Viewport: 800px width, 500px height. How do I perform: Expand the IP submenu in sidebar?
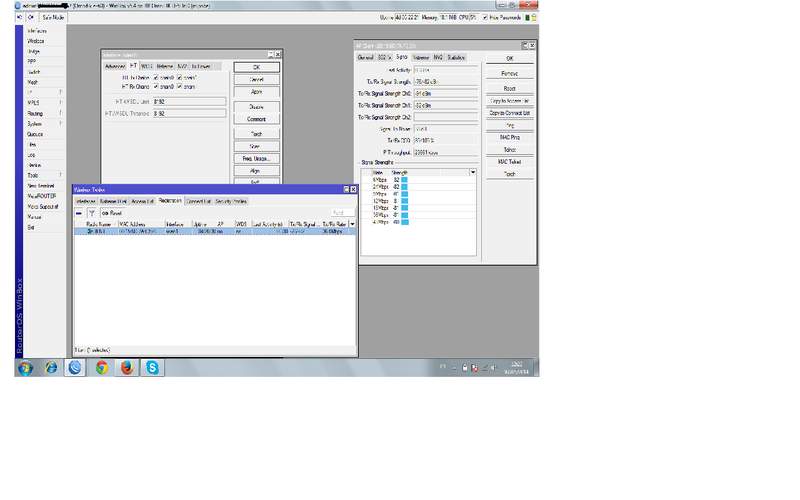pyautogui.click(x=43, y=92)
